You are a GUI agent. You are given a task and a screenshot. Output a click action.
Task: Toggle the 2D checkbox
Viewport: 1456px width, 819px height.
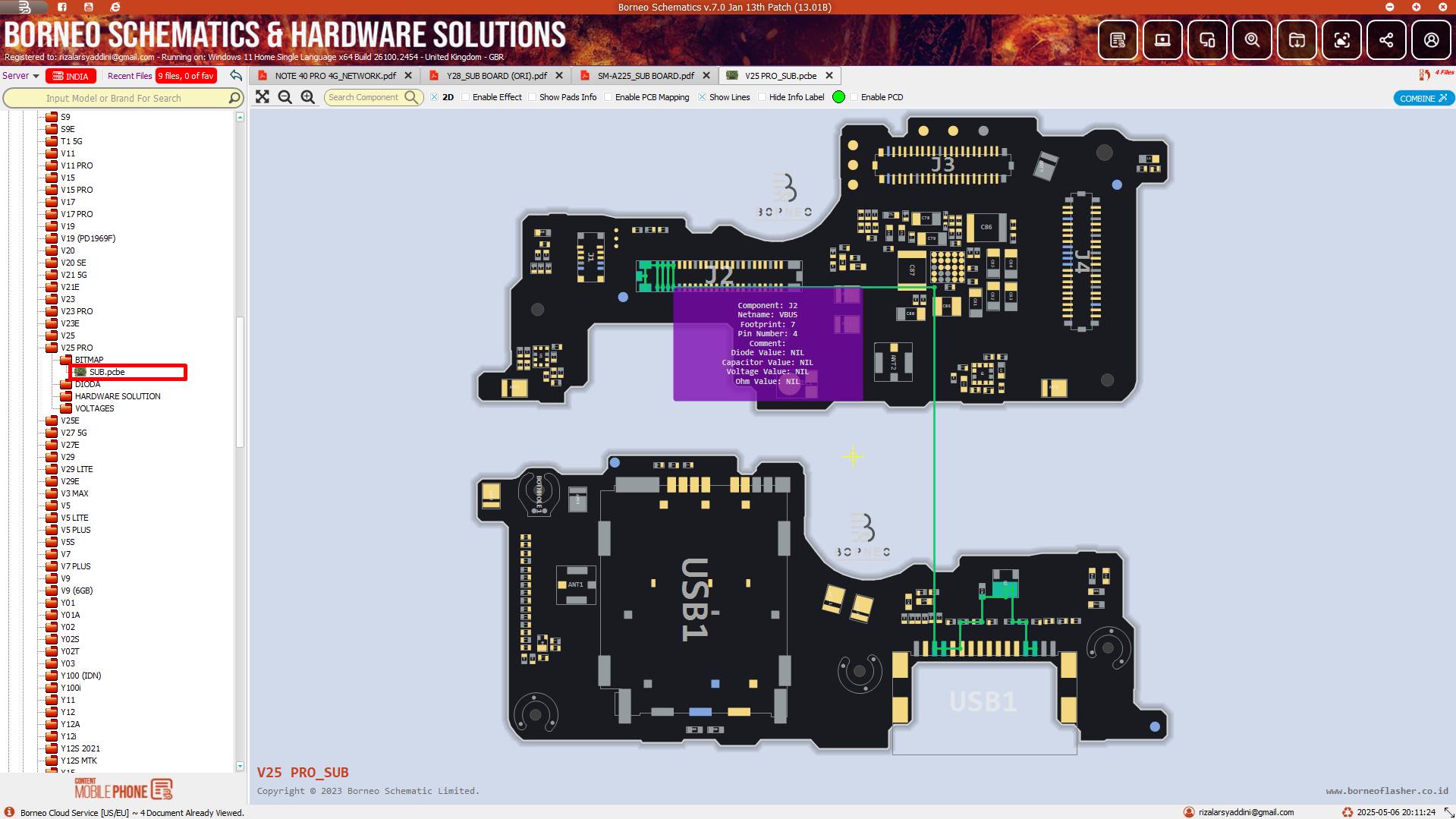(x=435, y=97)
